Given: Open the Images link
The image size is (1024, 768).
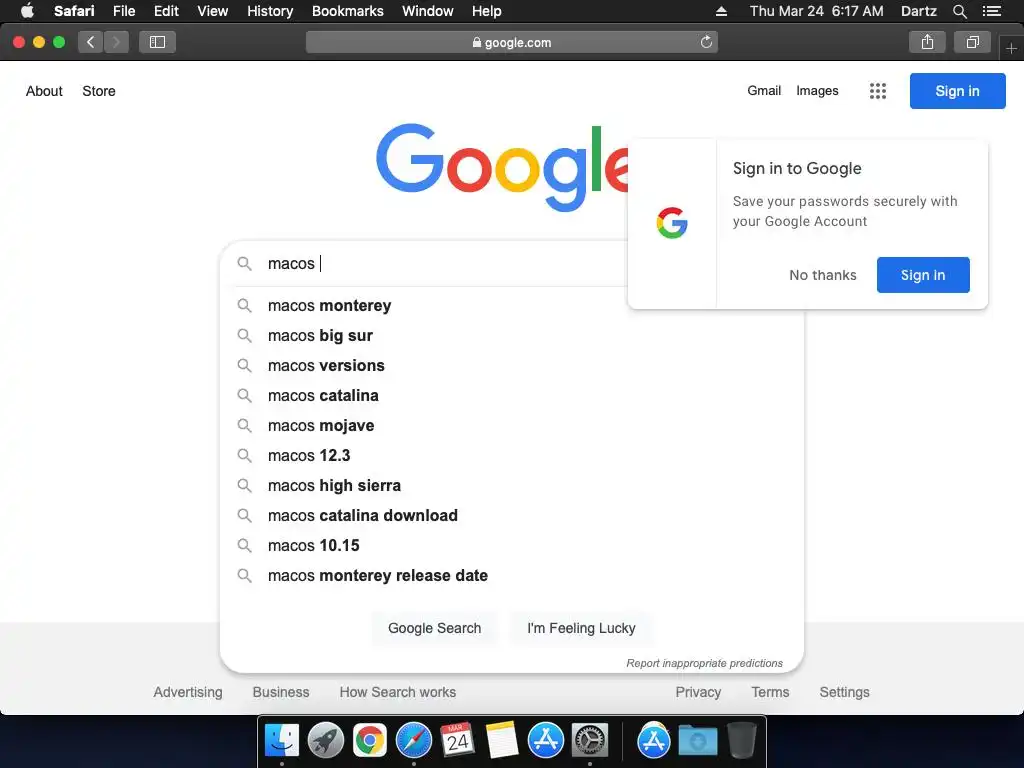Looking at the screenshot, I should tap(817, 91).
